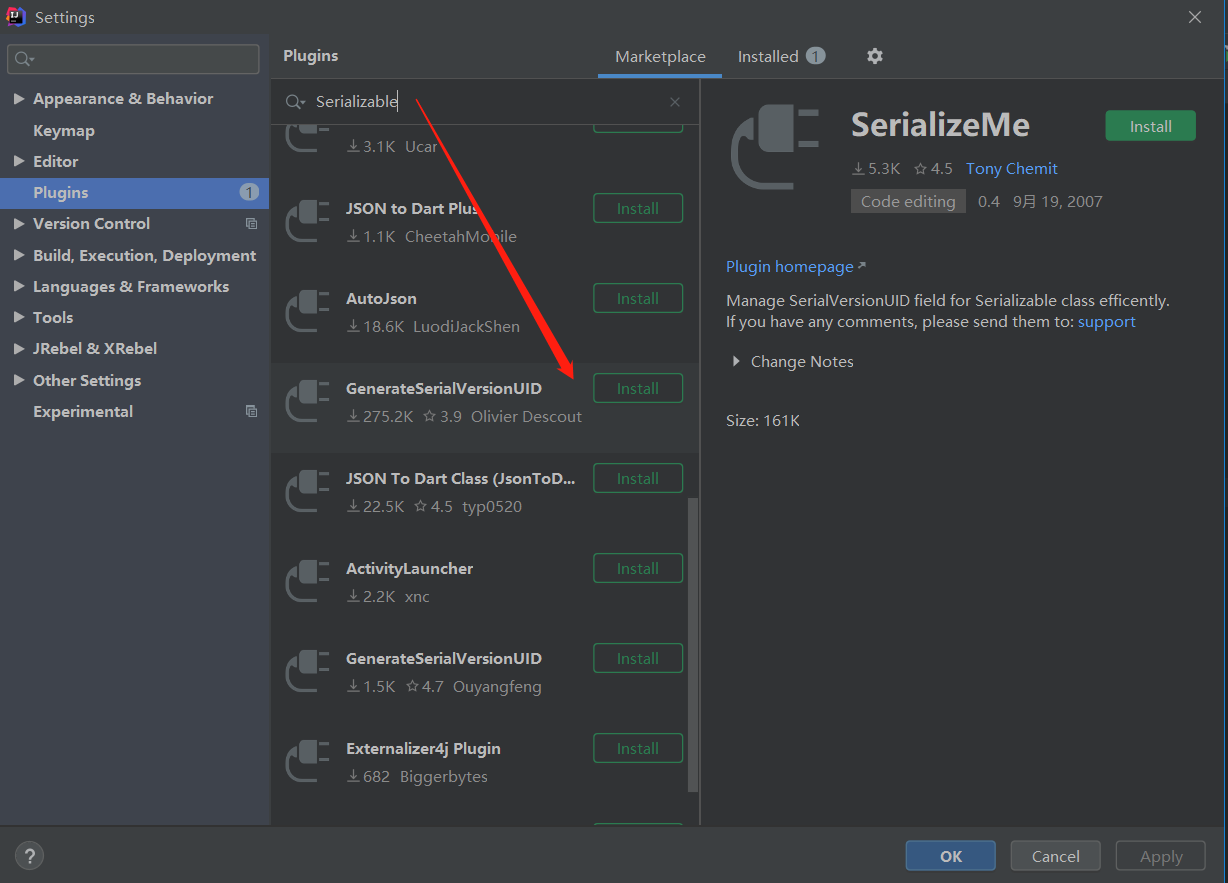Click the Plugins update count badge
The height and width of the screenshot is (883, 1228).
coord(249,192)
